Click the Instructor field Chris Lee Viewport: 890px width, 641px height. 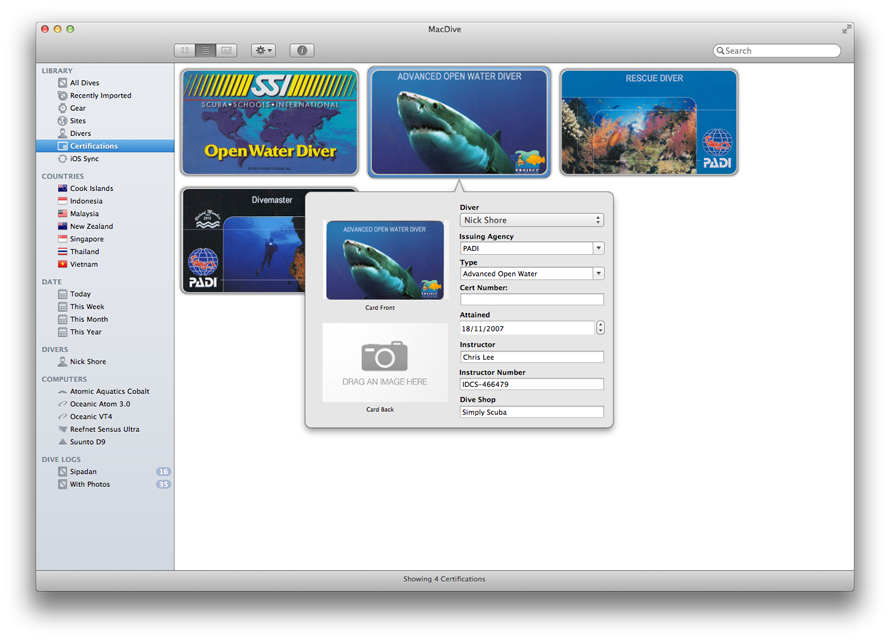[531, 357]
